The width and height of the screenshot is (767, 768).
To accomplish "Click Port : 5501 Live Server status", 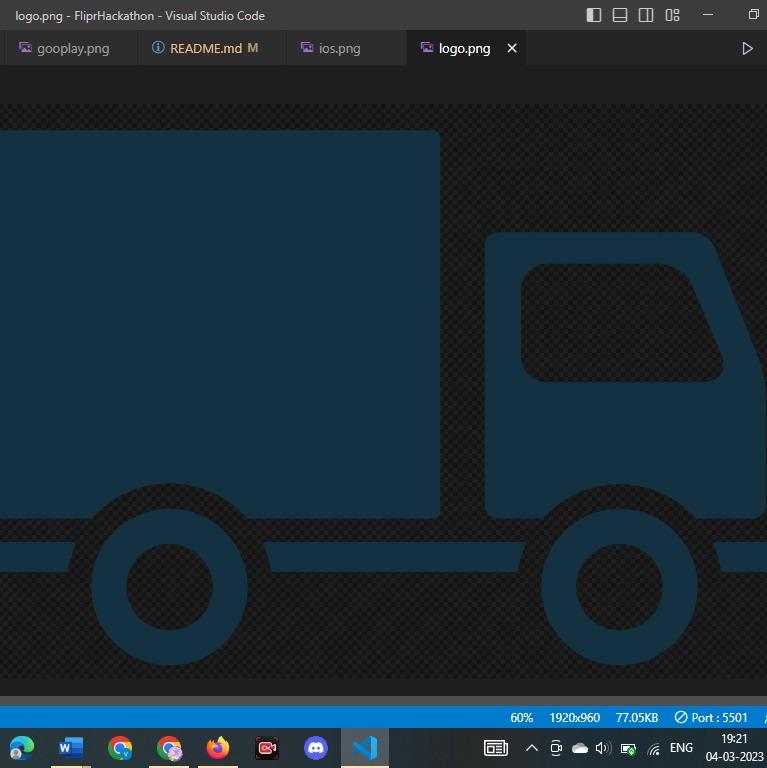I will tap(711, 717).
